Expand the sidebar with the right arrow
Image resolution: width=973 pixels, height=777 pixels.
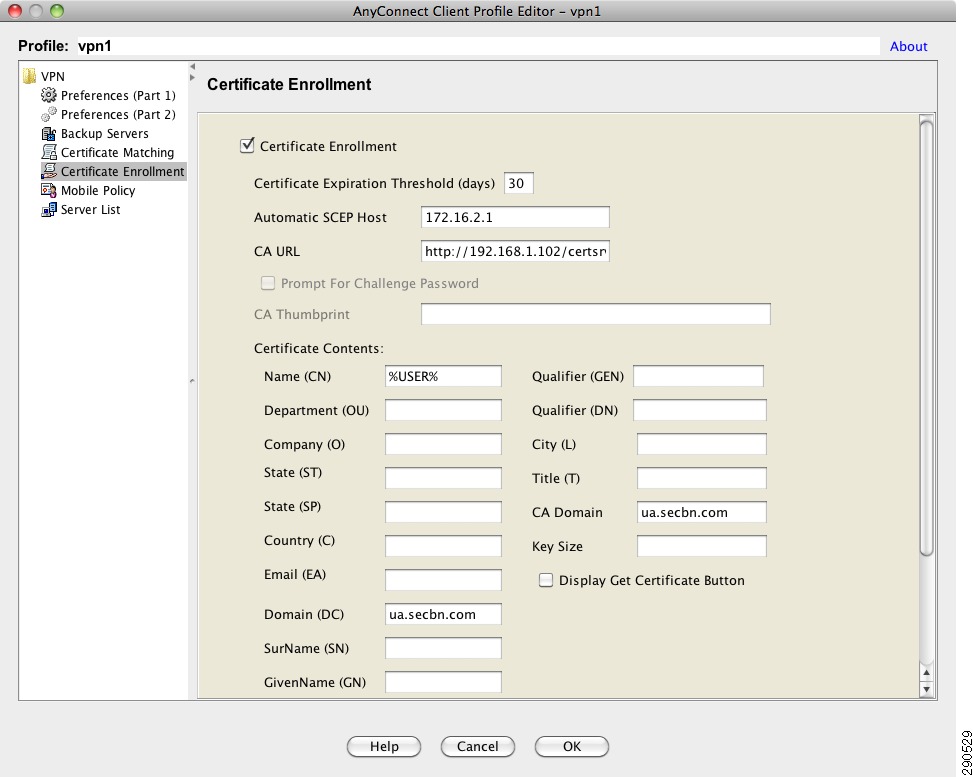[192, 78]
